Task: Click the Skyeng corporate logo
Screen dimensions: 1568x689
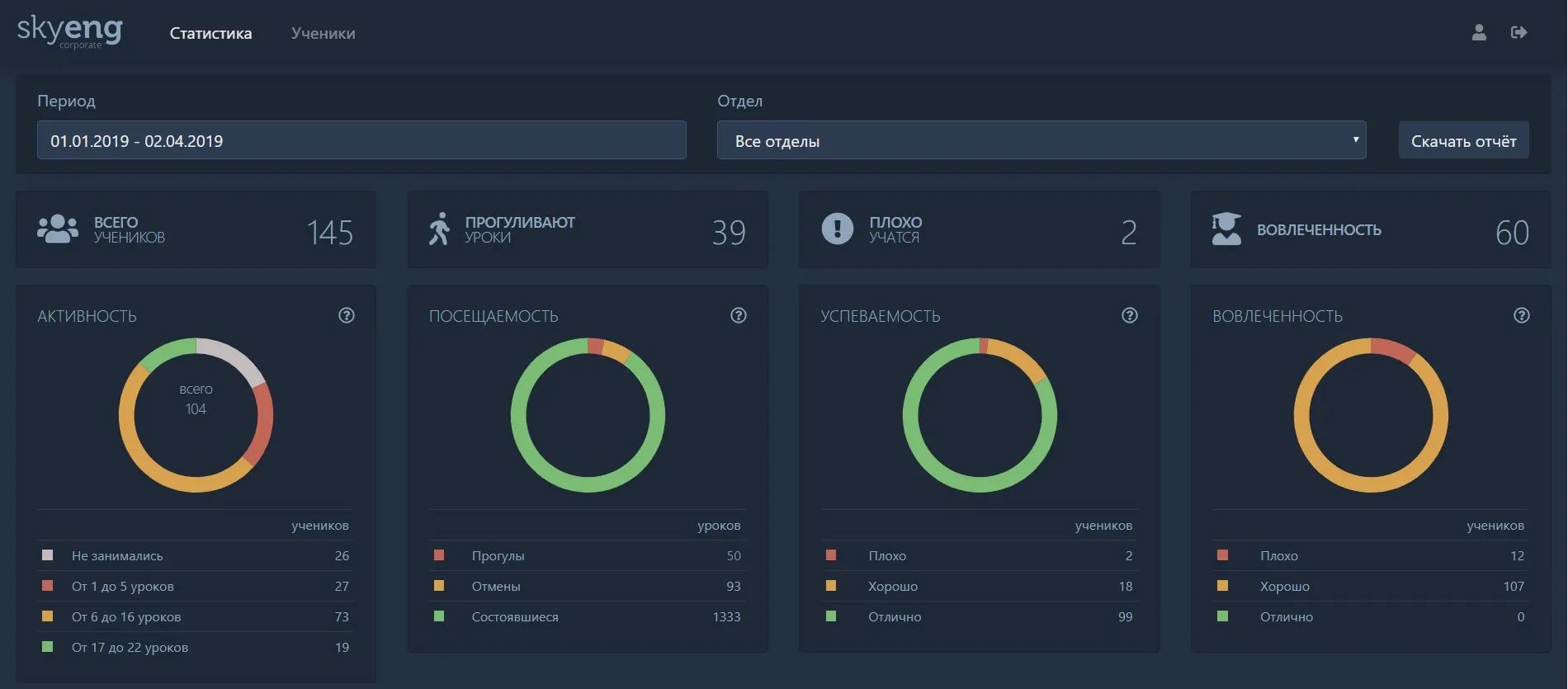Action: 70,31
